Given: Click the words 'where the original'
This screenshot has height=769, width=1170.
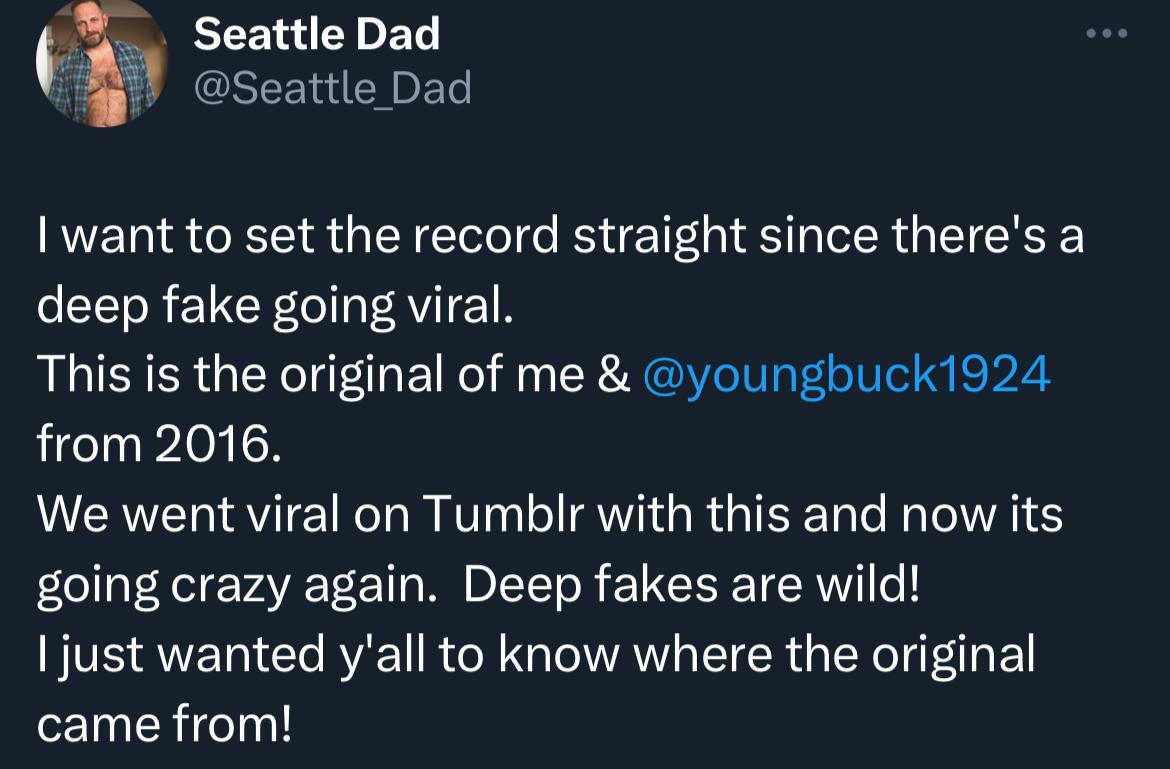Looking at the screenshot, I should pos(835,655).
